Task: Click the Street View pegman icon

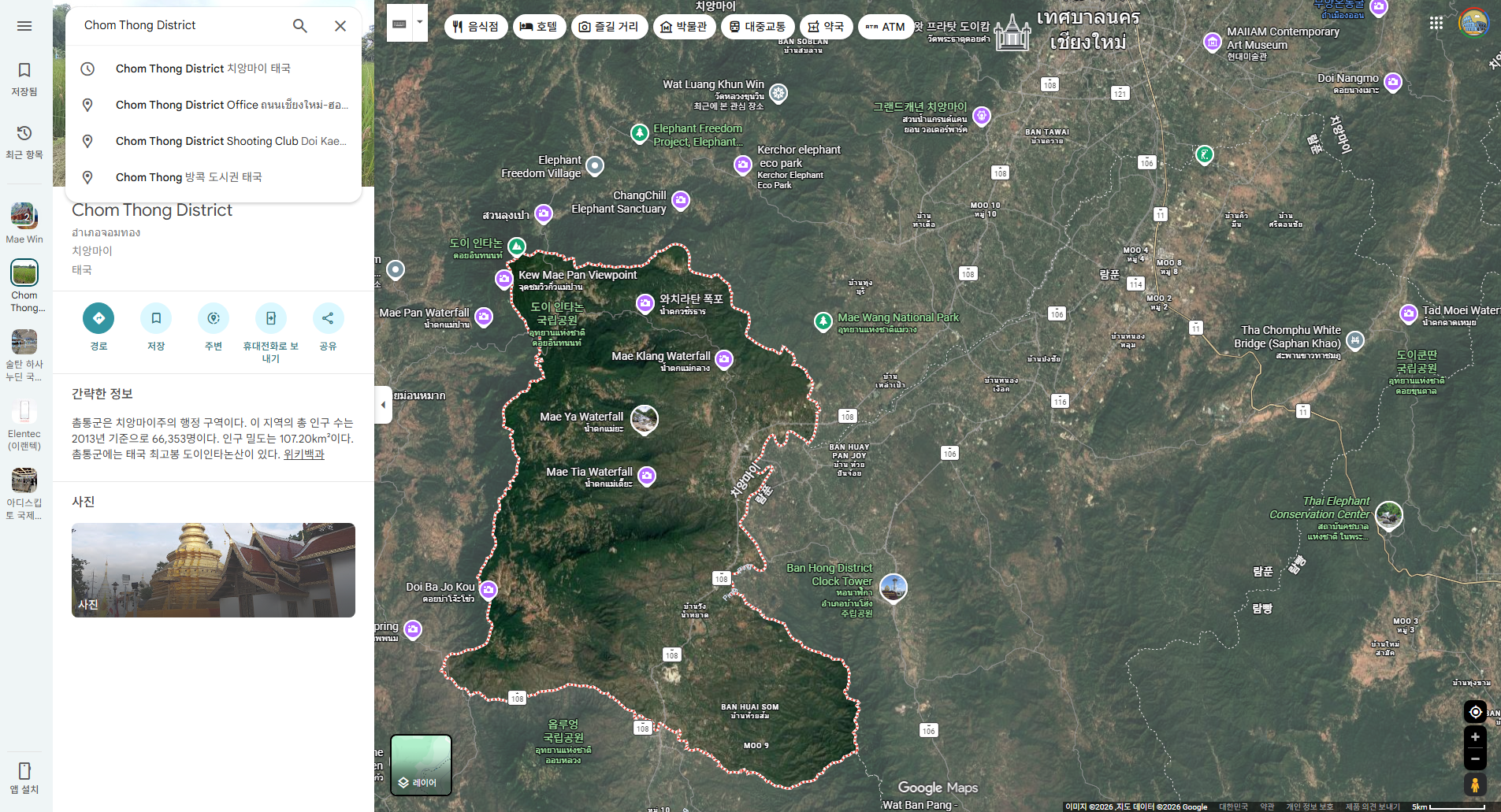Action: (x=1475, y=784)
